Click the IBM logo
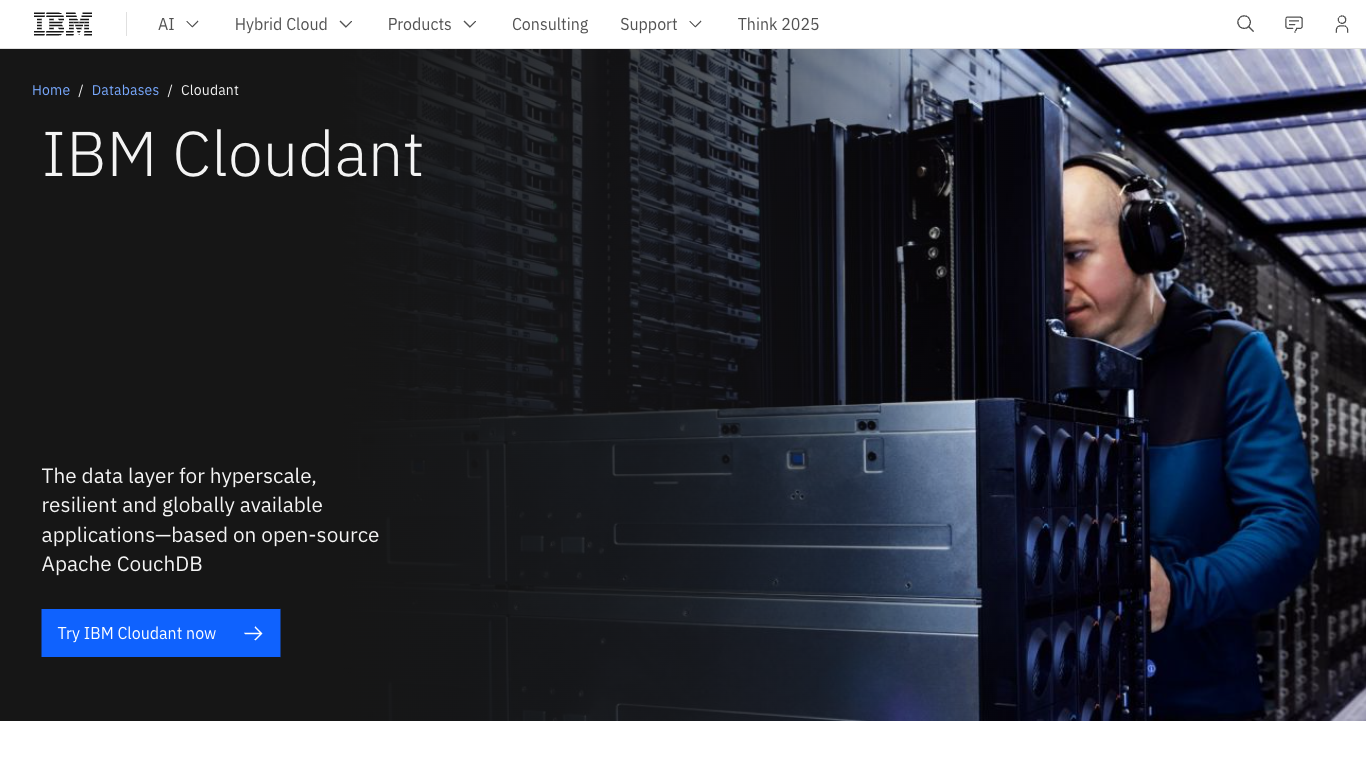This screenshot has width=1366, height=768. coord(63,24)
